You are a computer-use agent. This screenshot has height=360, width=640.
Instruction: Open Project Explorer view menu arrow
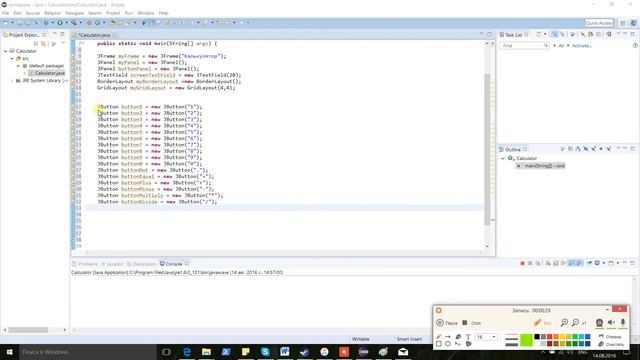63,43
